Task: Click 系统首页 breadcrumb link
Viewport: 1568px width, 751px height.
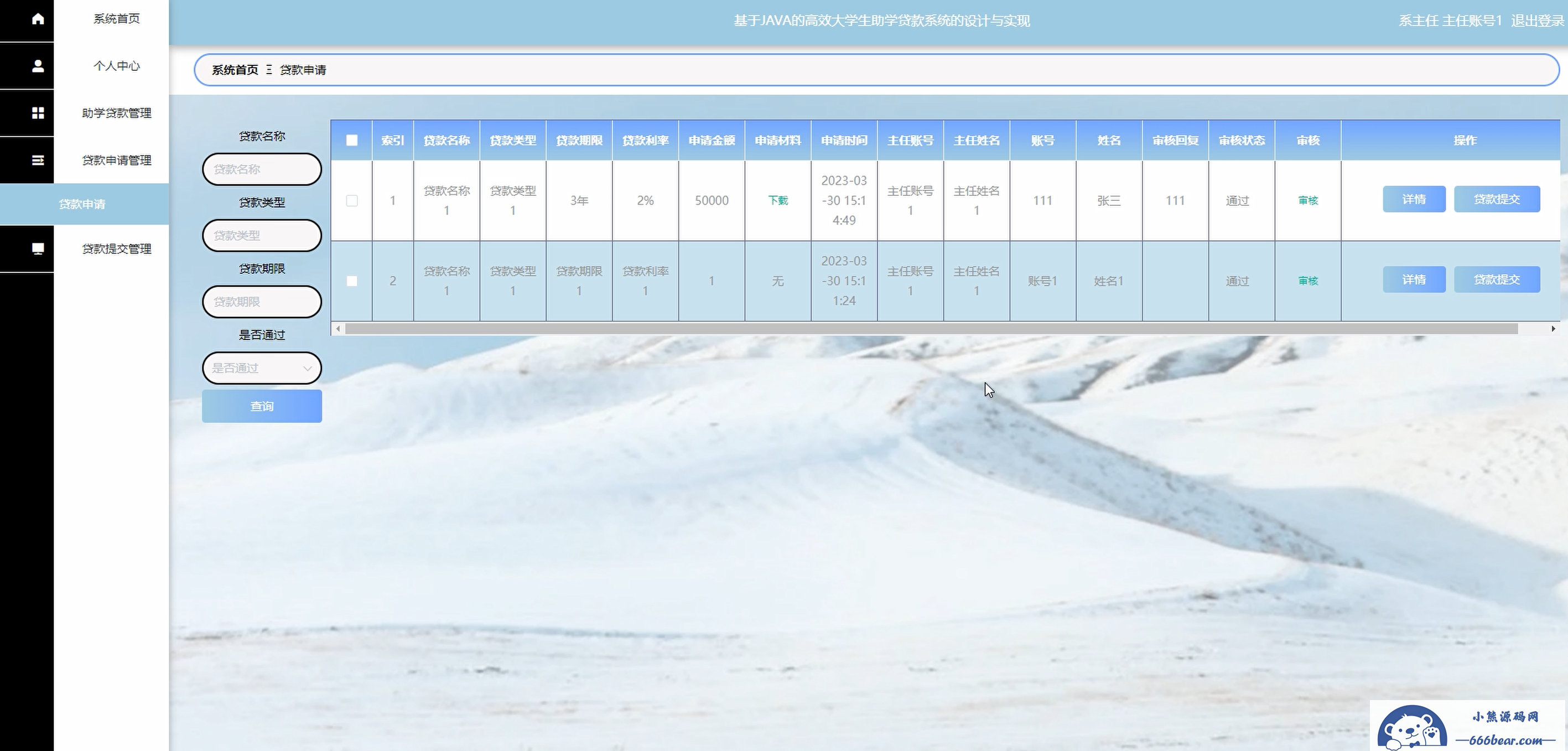Action: pyautogui.click(x=235, y=70)
